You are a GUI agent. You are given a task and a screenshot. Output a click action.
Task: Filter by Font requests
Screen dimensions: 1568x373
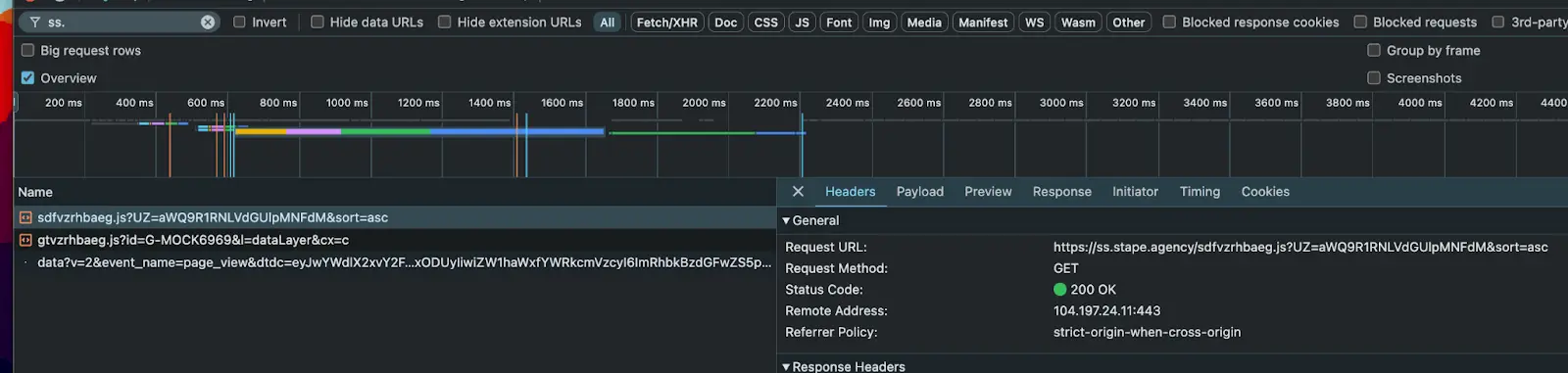[x=839, y=22]
